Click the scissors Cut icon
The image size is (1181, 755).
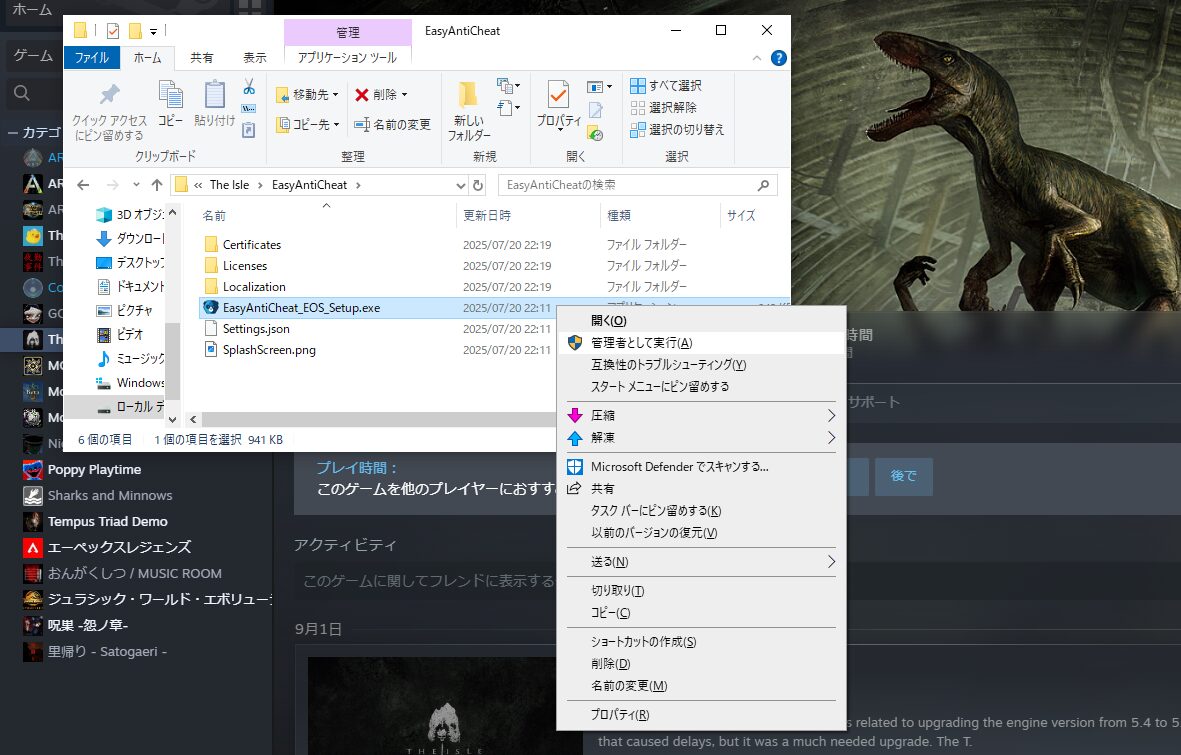pyautogui.click(x=249, y=86)
